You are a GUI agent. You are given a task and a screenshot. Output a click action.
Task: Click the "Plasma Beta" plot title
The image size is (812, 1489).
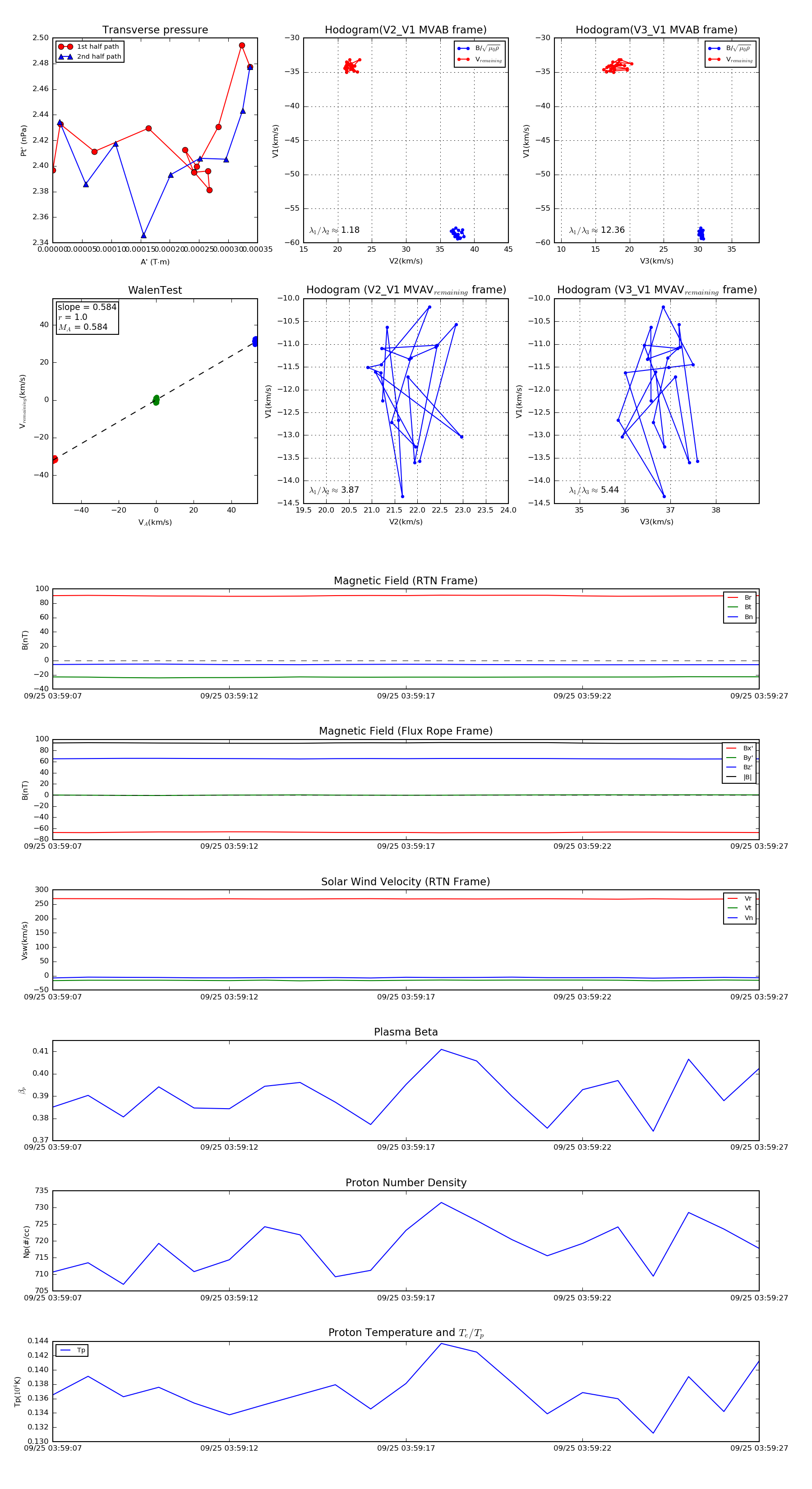click(406, 1032)
